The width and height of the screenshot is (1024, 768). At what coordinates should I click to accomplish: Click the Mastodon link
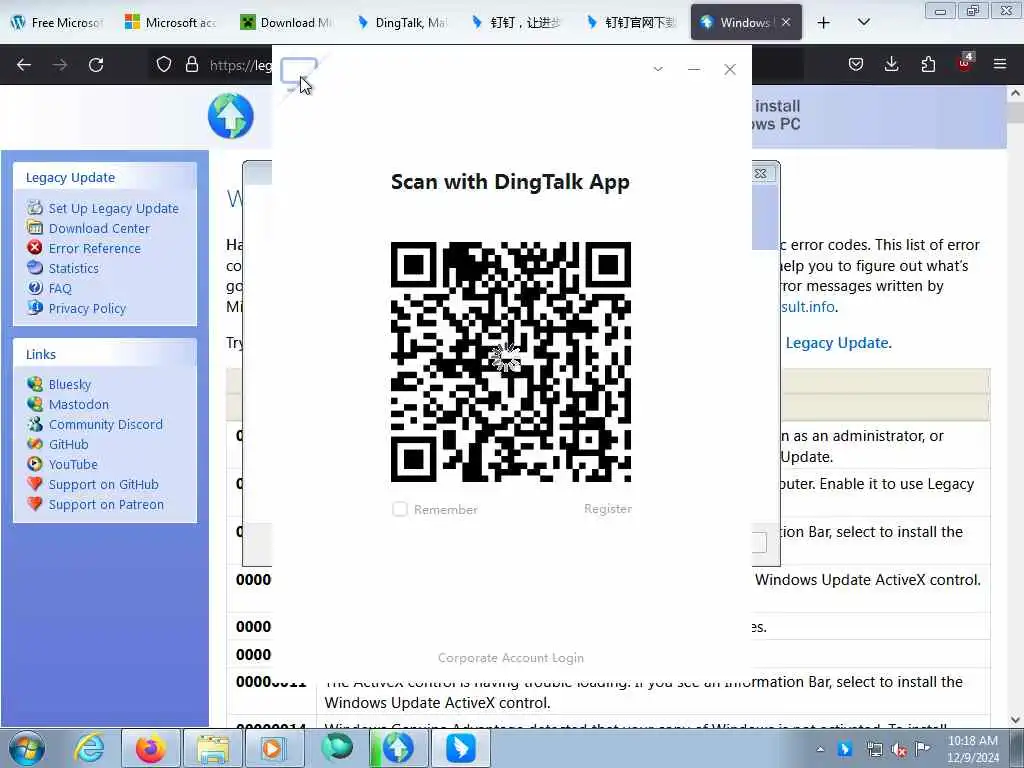tap(79, 404)
